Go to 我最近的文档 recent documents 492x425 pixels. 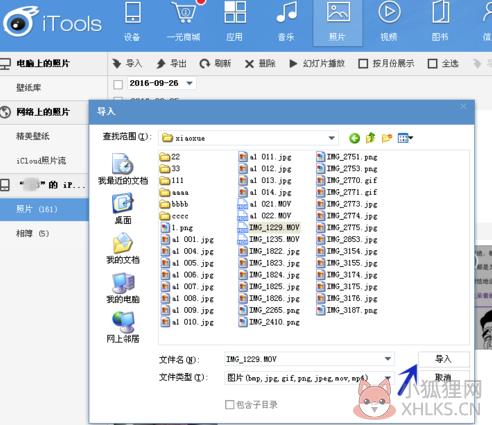(123, 169)
